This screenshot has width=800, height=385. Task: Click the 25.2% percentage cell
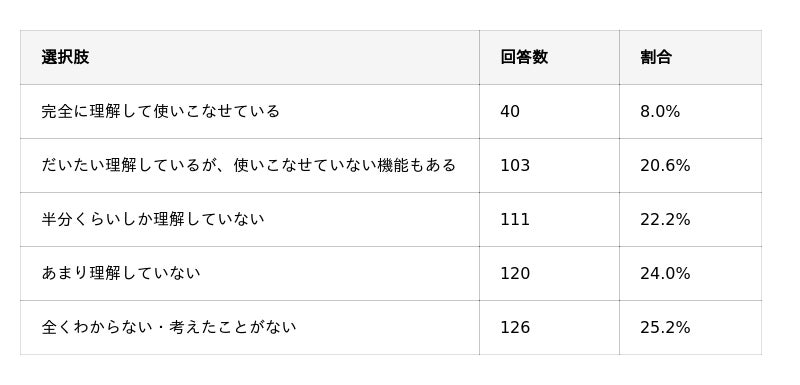click(x=665, y=327)
